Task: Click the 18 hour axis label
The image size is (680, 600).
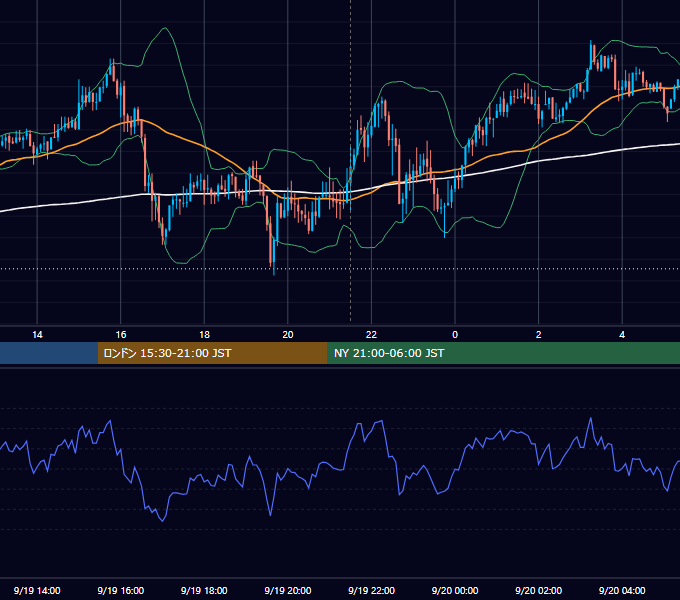Action: [204, 335]
